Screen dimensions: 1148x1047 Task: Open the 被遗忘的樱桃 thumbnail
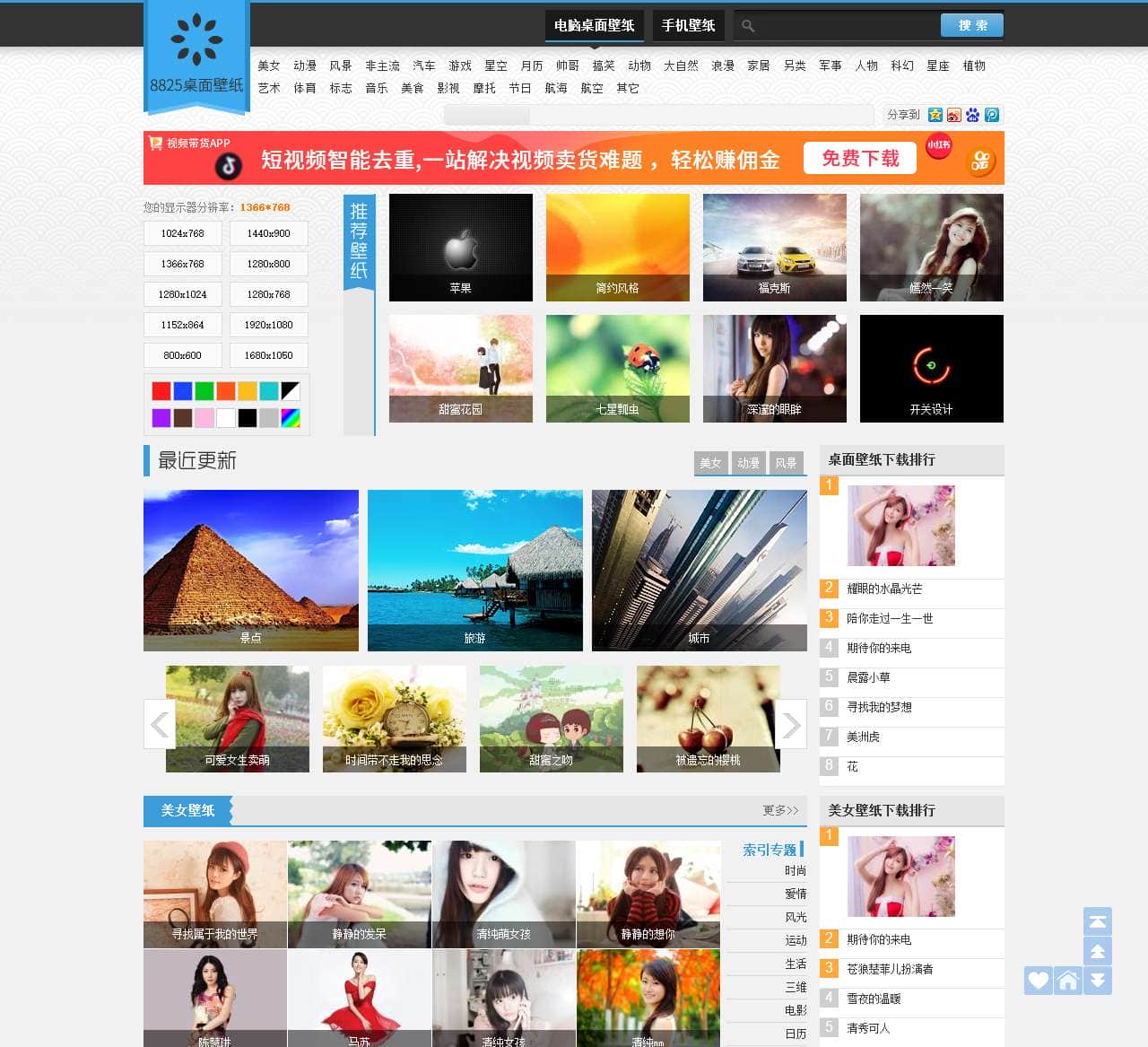709,719
